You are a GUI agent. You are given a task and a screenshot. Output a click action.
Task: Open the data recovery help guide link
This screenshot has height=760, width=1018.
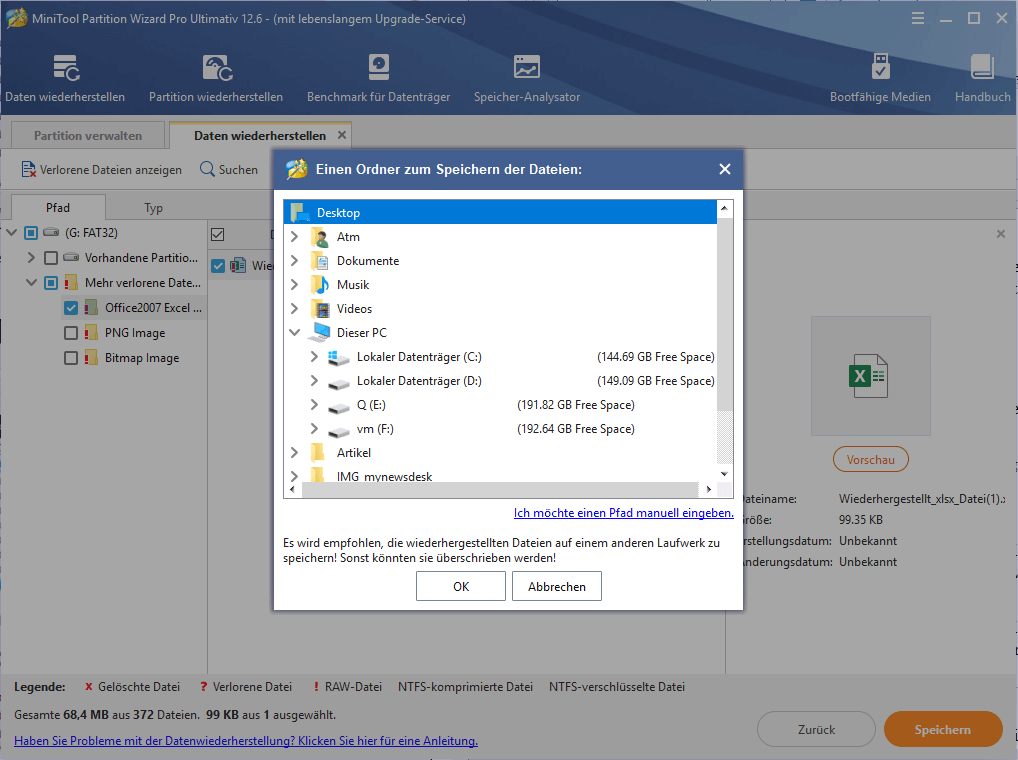click(246, 741)
